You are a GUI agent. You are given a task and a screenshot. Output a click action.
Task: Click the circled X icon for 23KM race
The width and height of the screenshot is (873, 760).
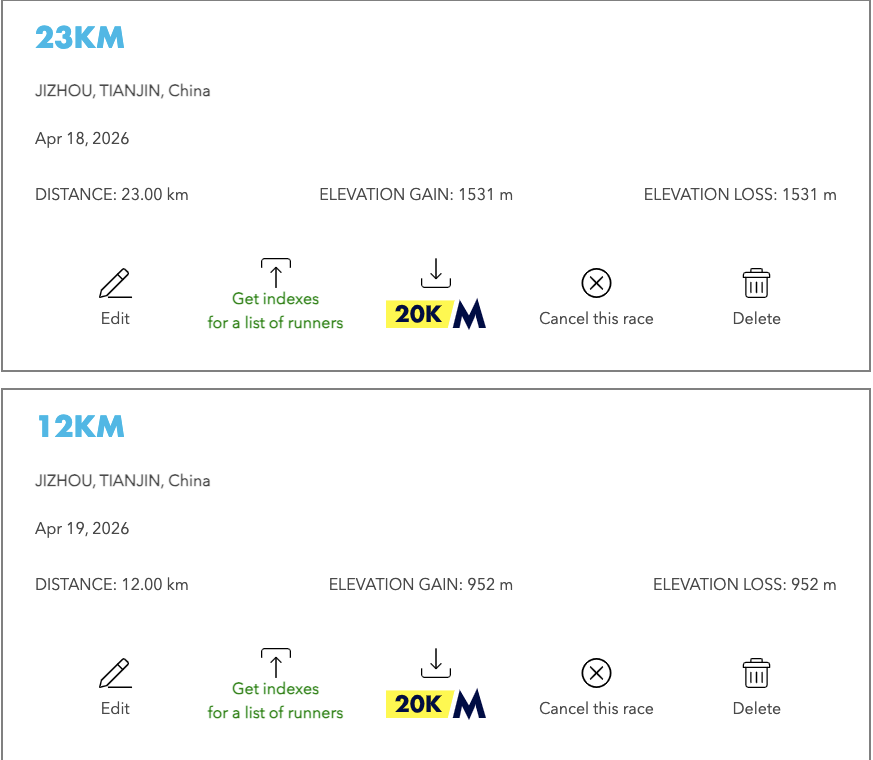(x=596, y=284)
